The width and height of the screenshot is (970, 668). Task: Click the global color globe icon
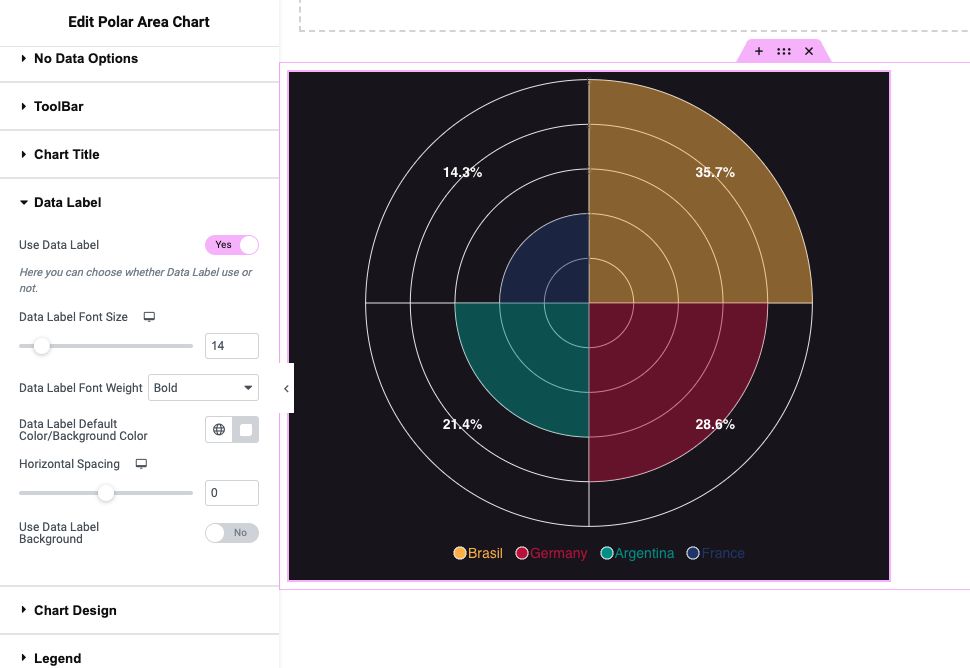(219, 430)
